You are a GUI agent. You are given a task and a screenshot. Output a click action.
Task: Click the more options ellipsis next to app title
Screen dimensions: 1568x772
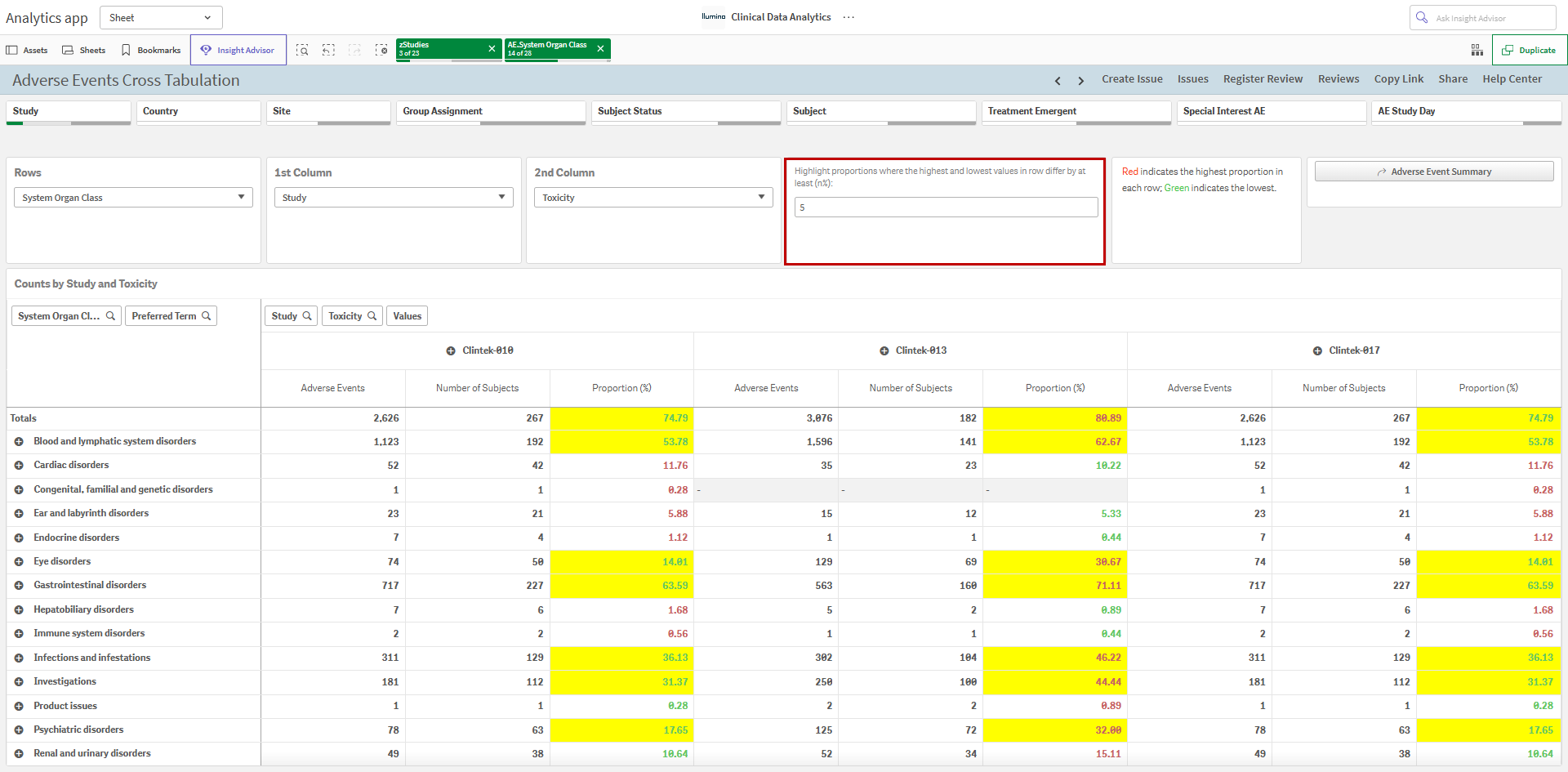(x=849, y=17)
